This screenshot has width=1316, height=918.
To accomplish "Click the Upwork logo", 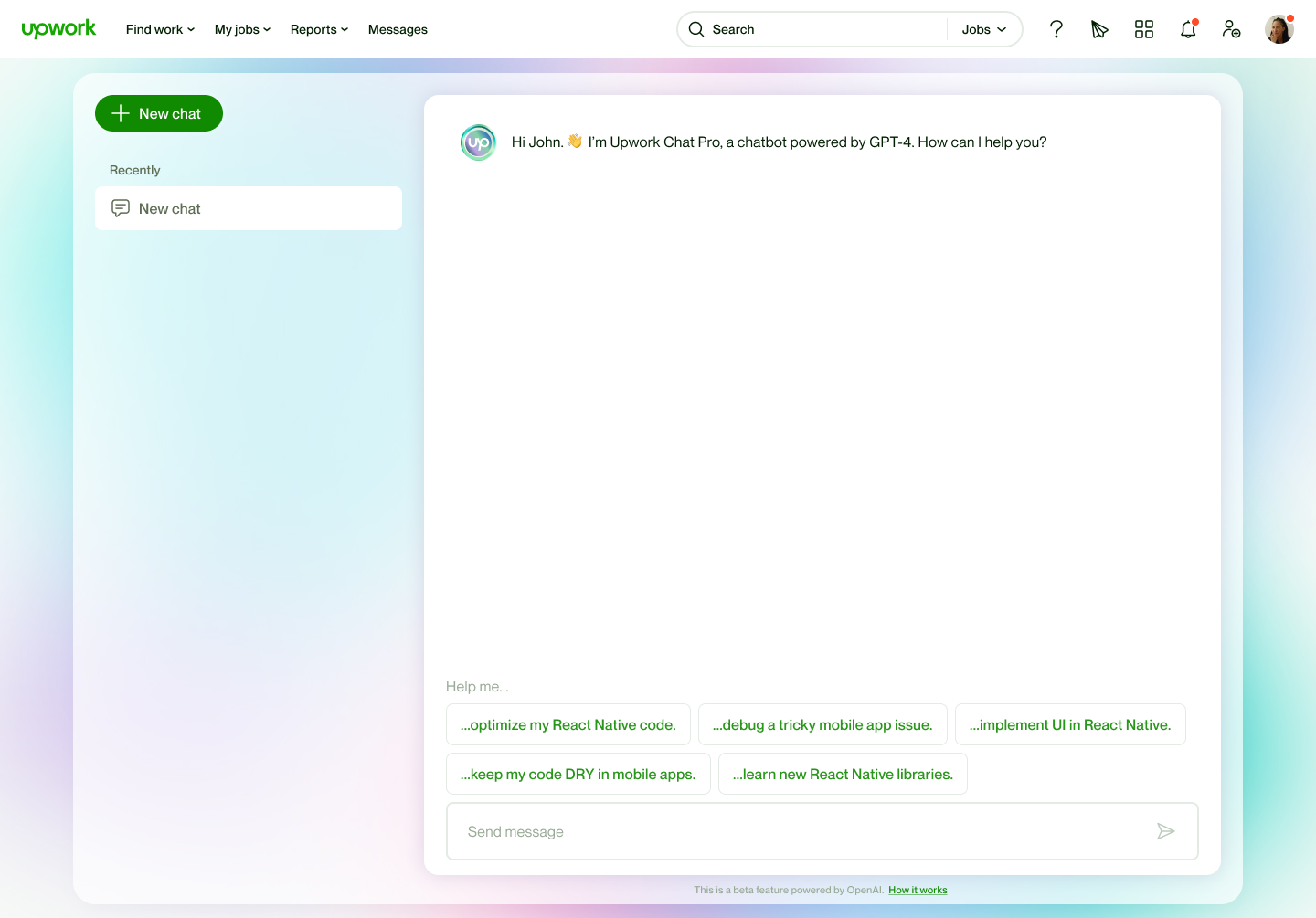I will tap(58, 29).
